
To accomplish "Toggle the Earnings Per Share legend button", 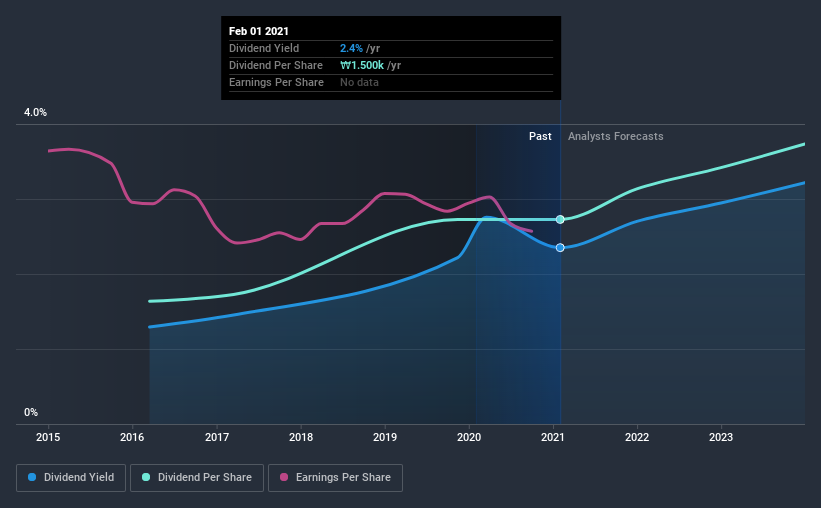I will (335, 478).
